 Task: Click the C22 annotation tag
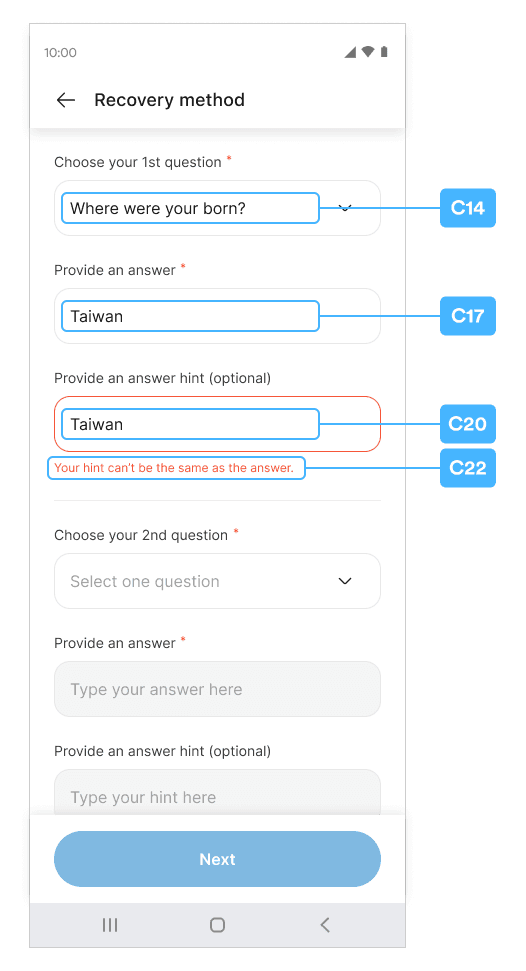click(468, 468)
